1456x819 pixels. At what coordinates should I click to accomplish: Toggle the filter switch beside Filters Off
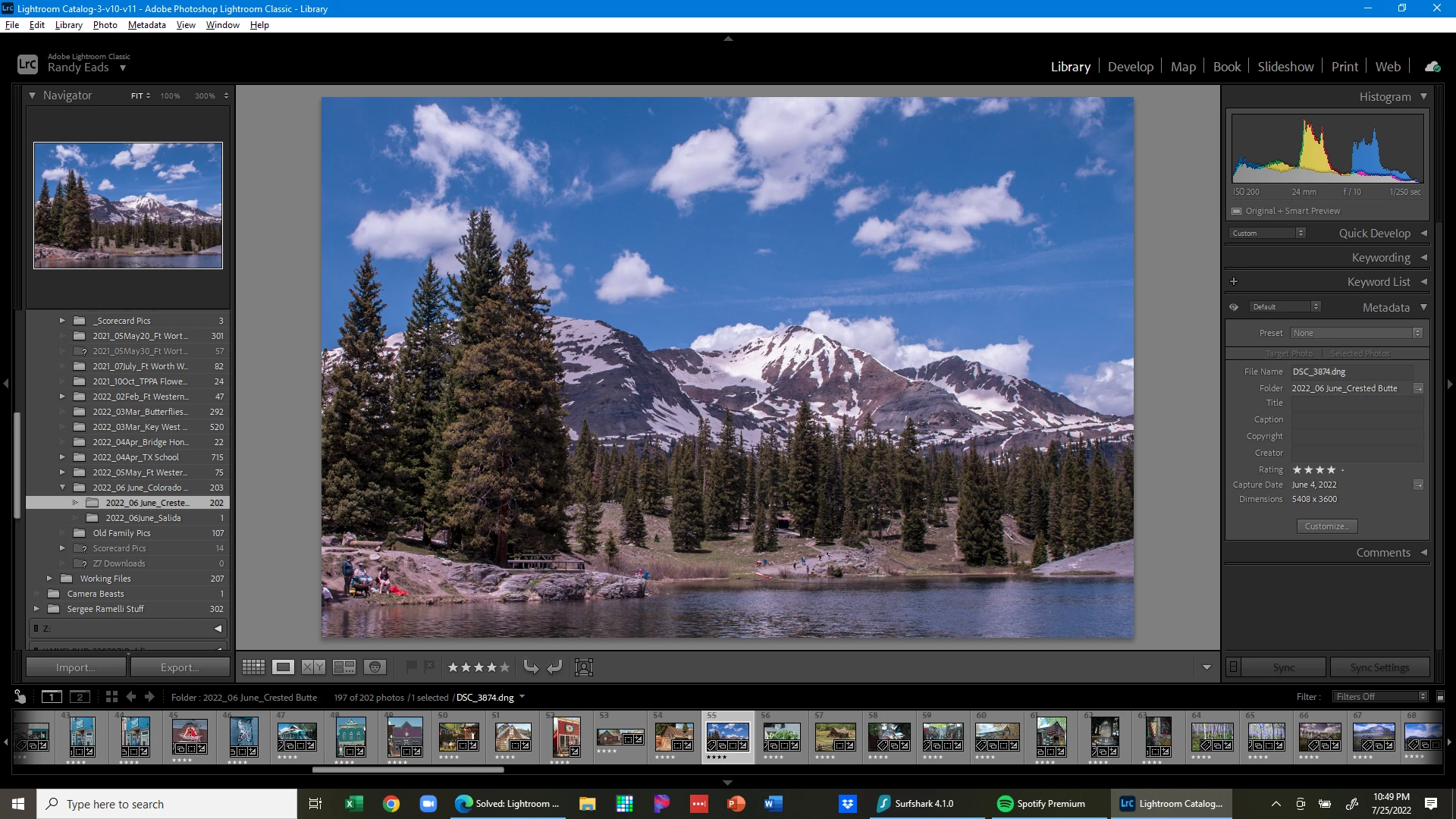pyautogui.click(x=1440, y=697)
